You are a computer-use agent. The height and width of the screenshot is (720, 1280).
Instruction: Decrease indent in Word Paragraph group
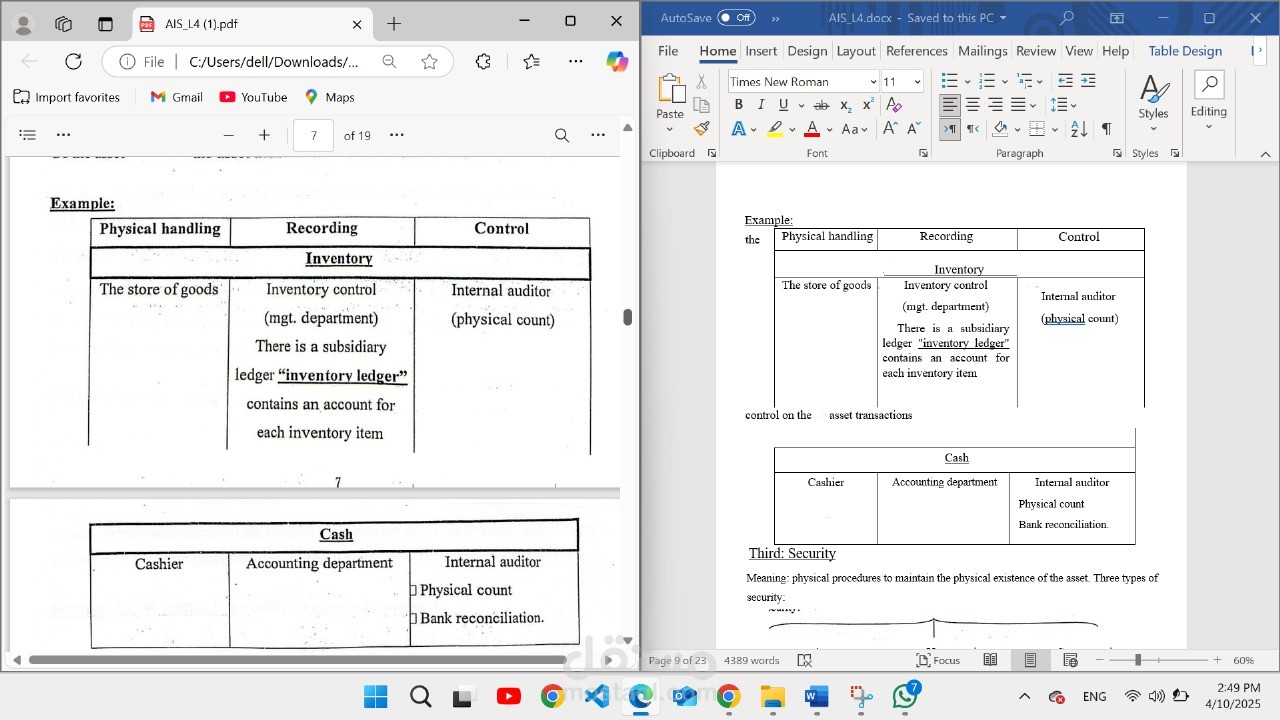click(1065, 81)
